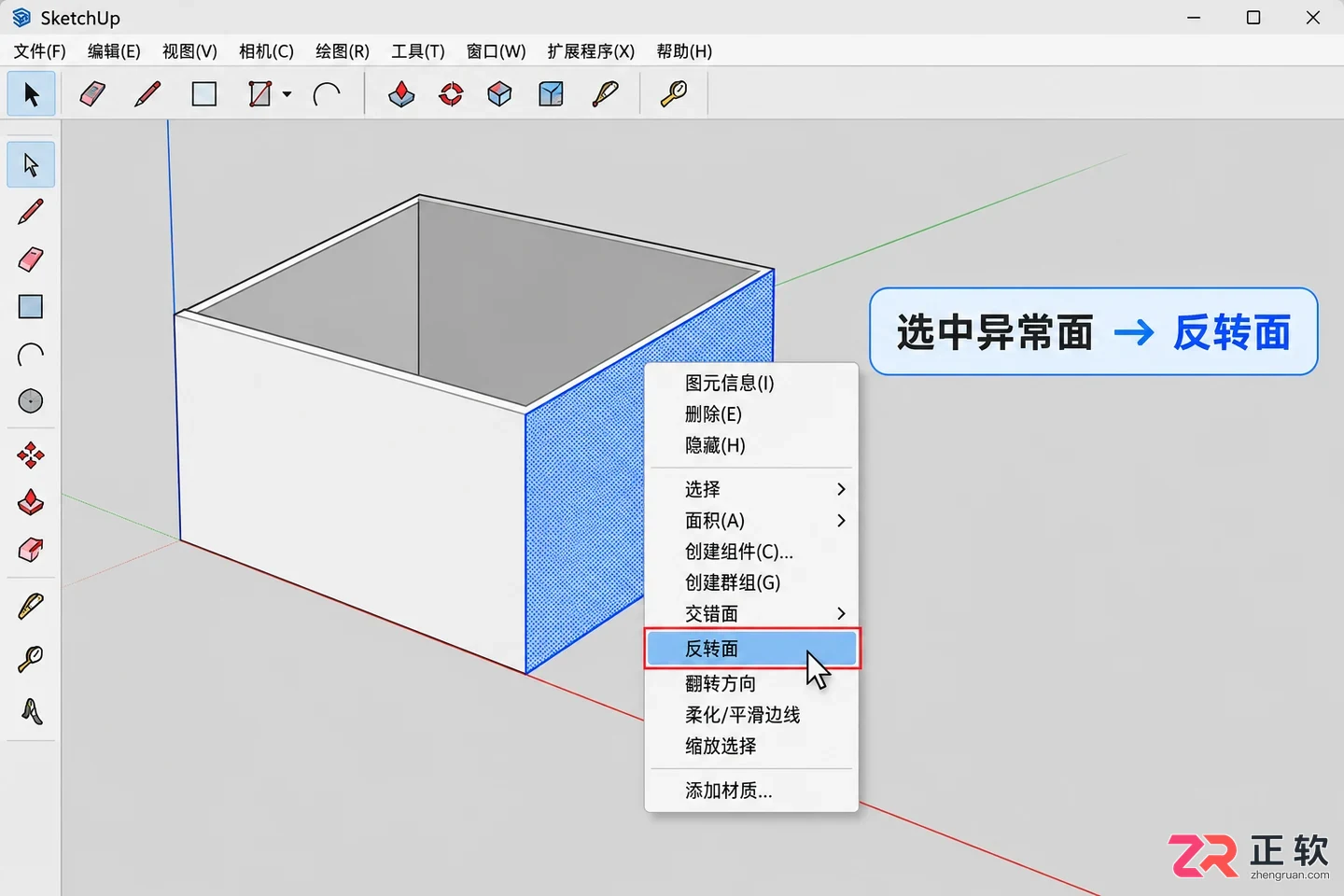
Task: Select the Push/Pull tool in the left toolbar
Action: coord(31,503)
